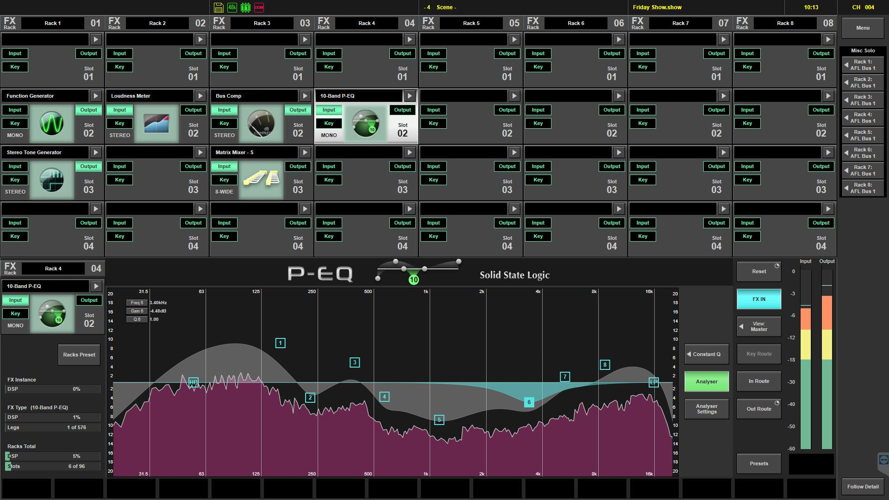Click the Reset button
The width and height of the screenshot is (889, 500).
(759, 272)
